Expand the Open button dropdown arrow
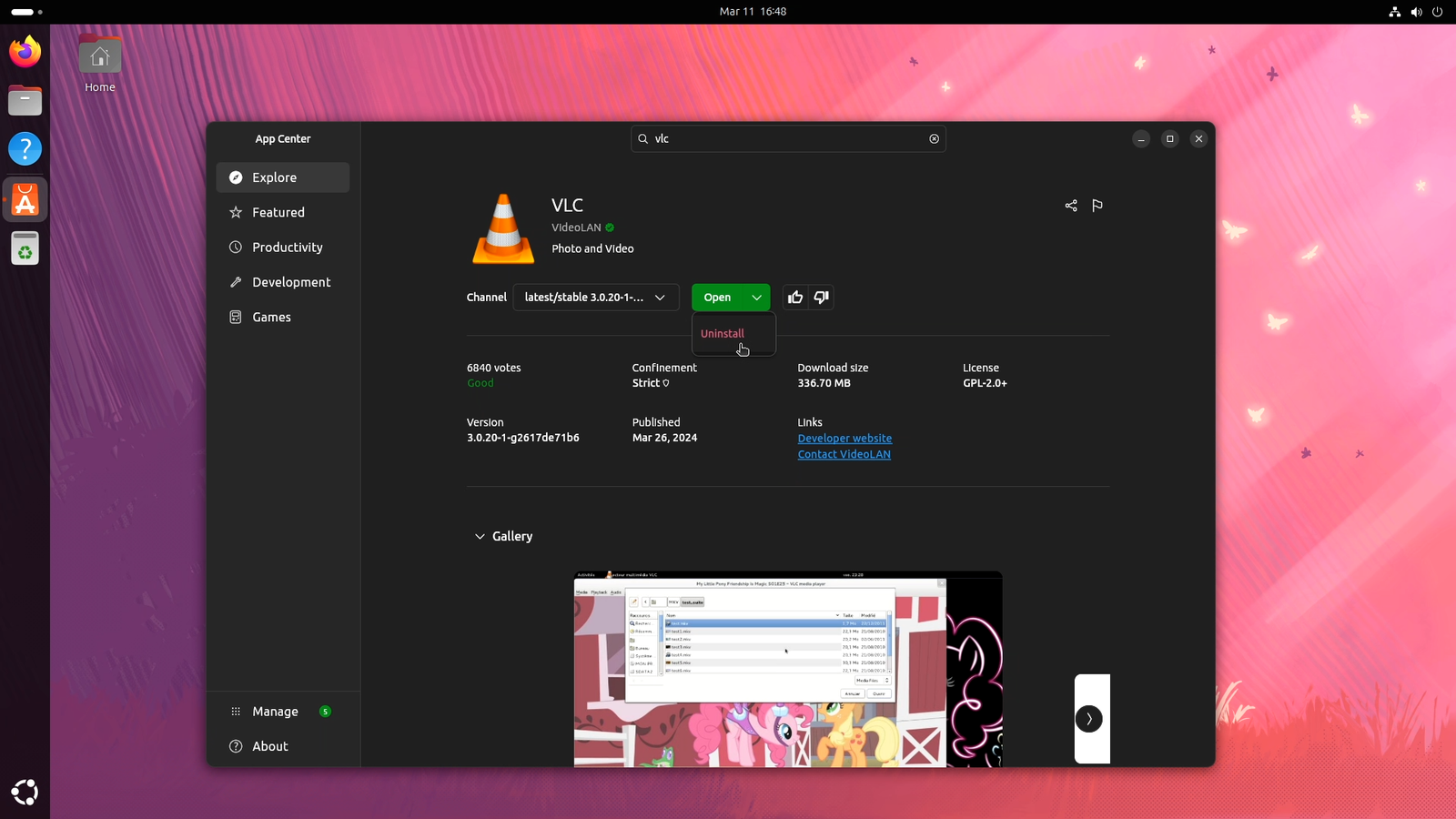This screenshot has width=1456, height=819. pos(756,297)
